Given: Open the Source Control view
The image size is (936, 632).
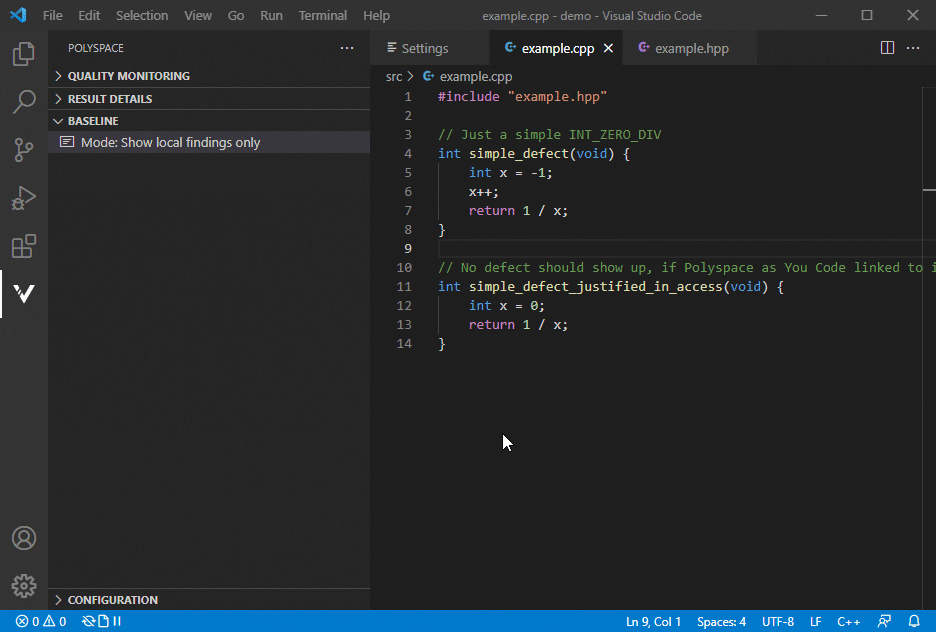Looking at the screenshot, I should (24, 150).
